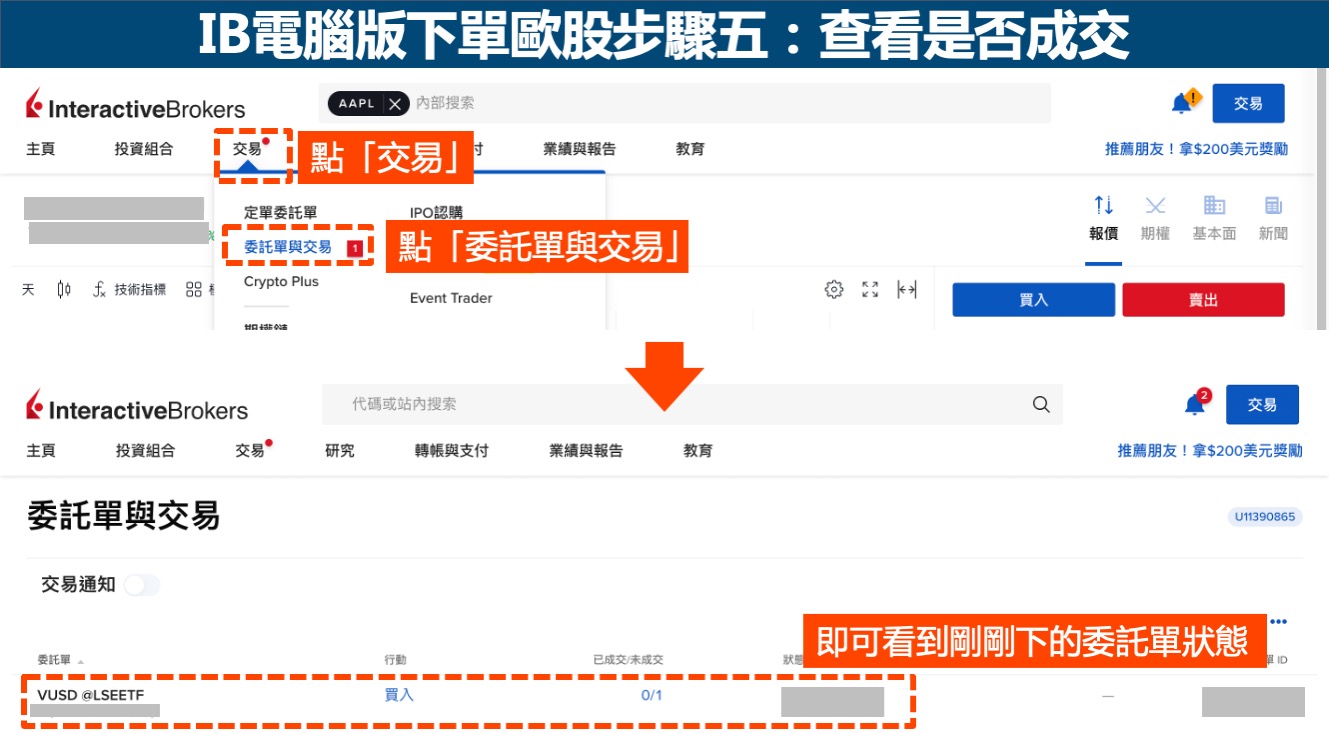Click the lower 推薦朋友！拿$200美元獎勵 link
The height and width of the screenshot is (733, 1329).
tap(1210, 451)
